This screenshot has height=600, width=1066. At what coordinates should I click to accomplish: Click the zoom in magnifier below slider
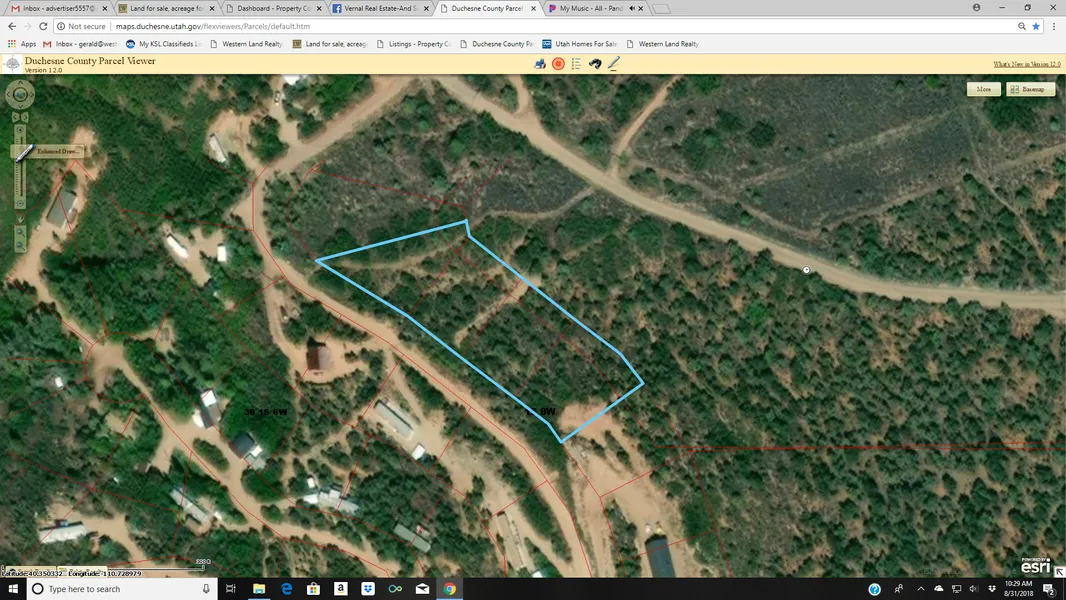click(x=20, y=233)
